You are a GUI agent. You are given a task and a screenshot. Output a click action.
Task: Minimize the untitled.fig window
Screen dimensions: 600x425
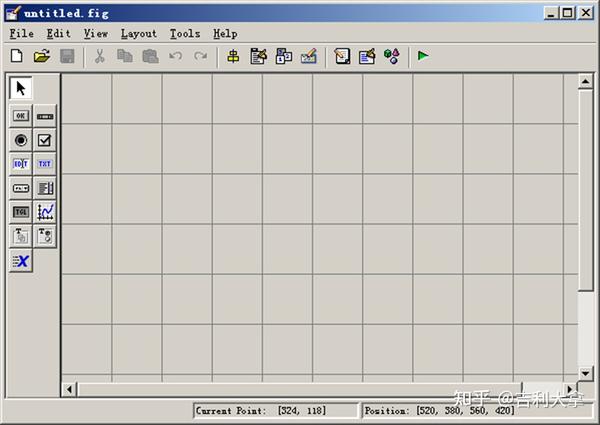[x=551, y=13]
